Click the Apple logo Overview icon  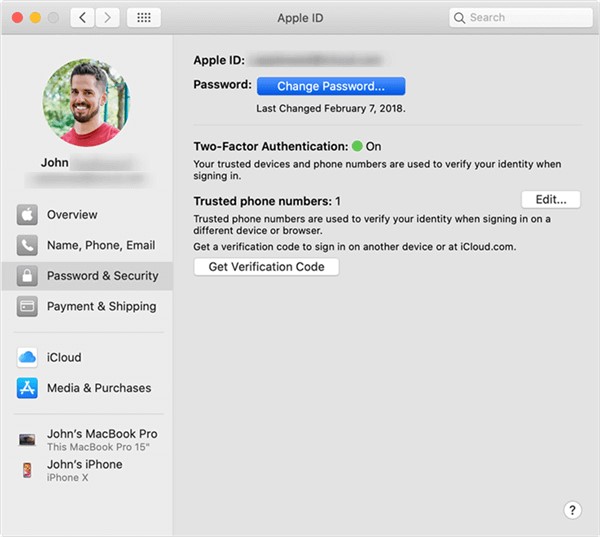point(27,215)
